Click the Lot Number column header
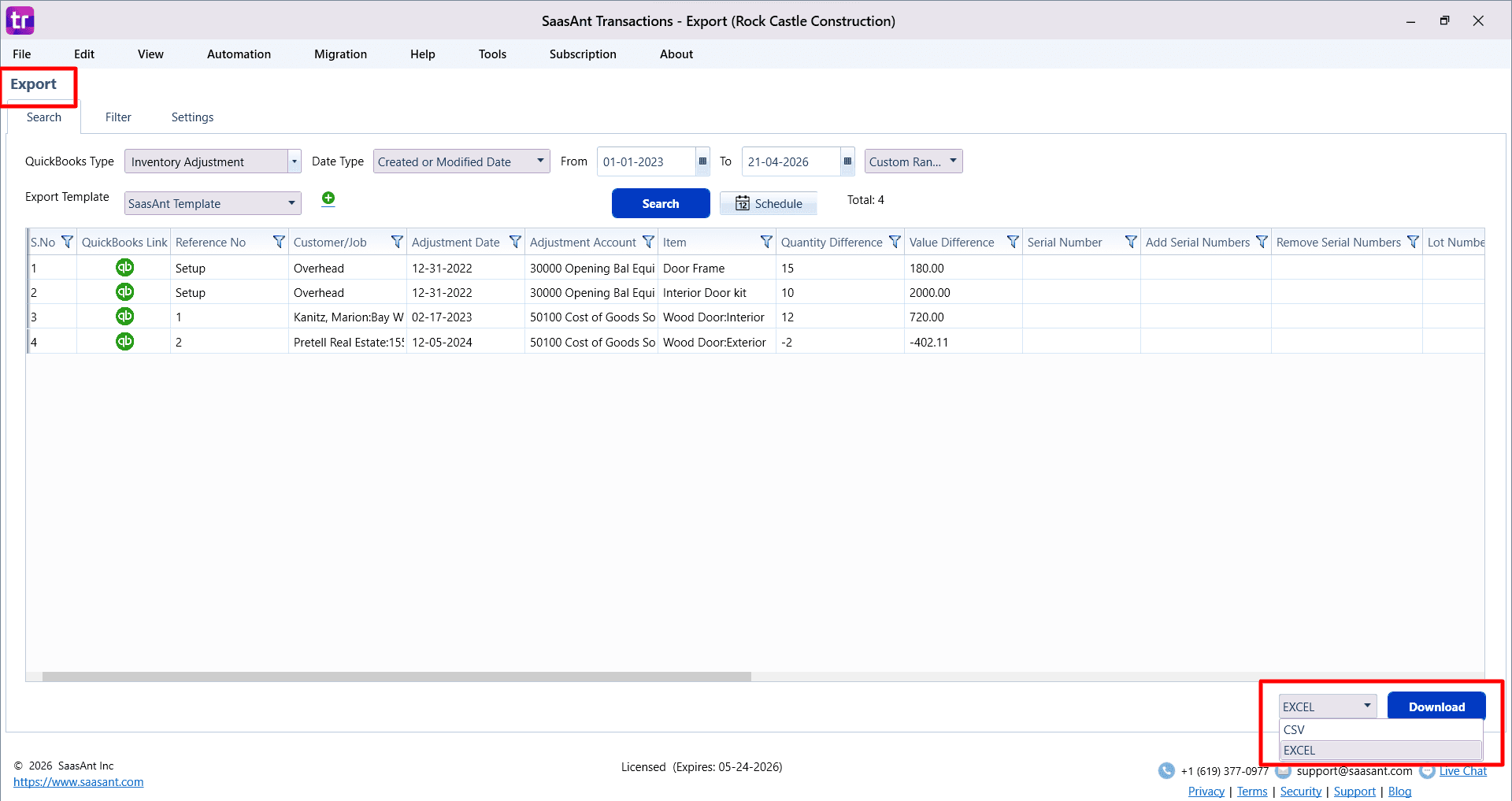This screenshot has width=1512, height=801. click(1455, 242)
